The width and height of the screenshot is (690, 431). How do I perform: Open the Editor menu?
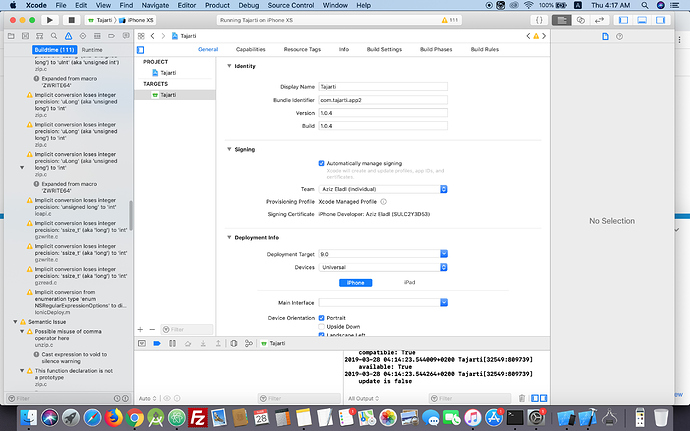[x=187, y=5]
